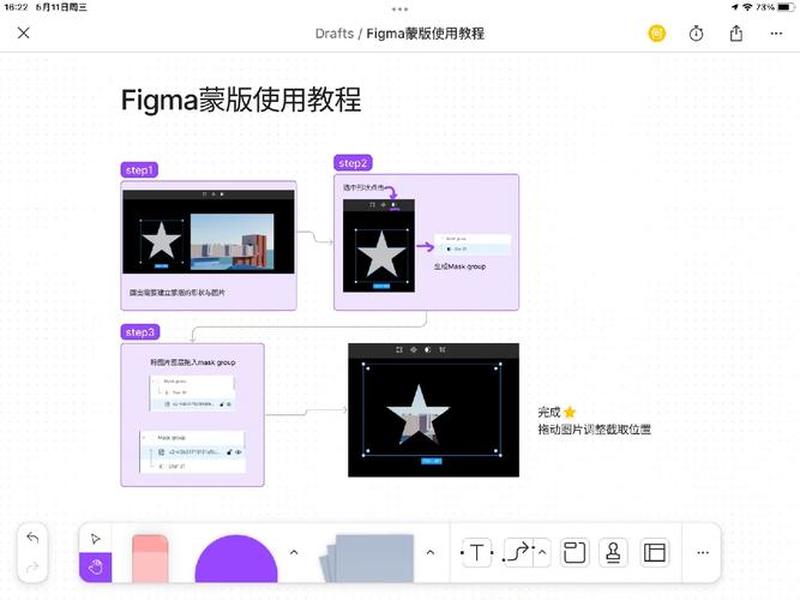Select the purple hand tool
The width and height of the screenshot is (800, 600).
(x=95, y=567)
